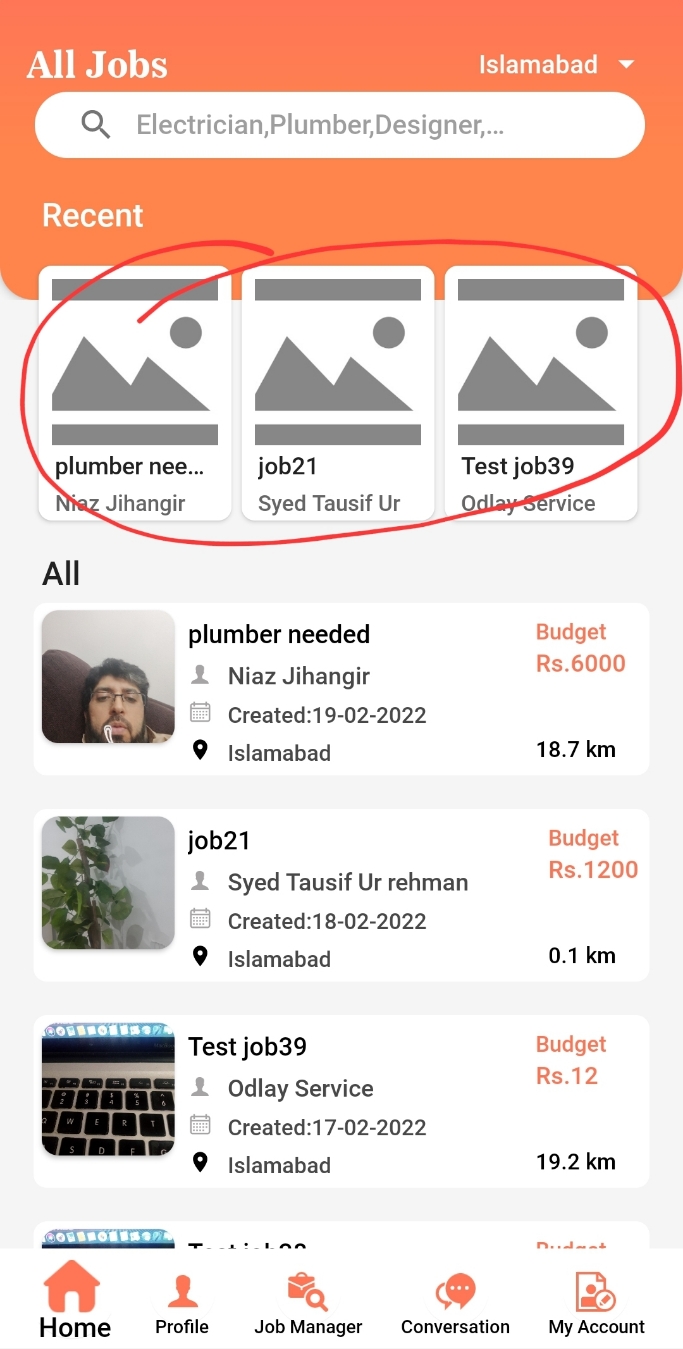Open recent card "job21"

338,393
